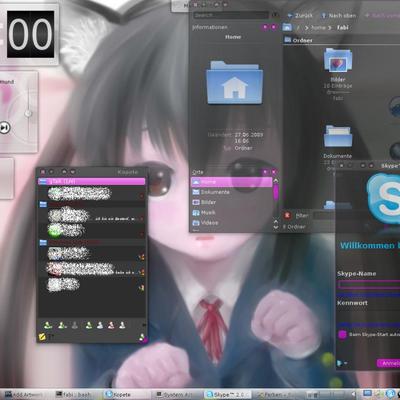400x400 pixels.
Task: Close the Dolphin filter bar with red X
Action: [287, 216]
